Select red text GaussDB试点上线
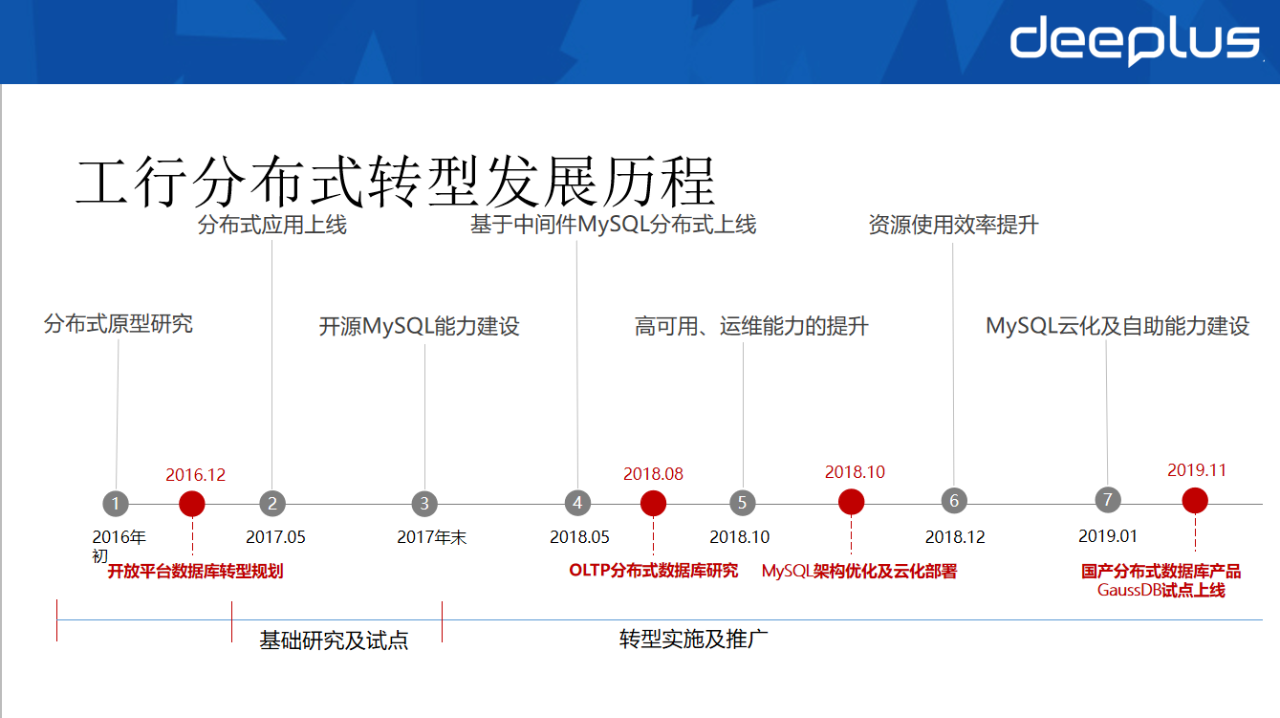 click(x=1161, y=590)
